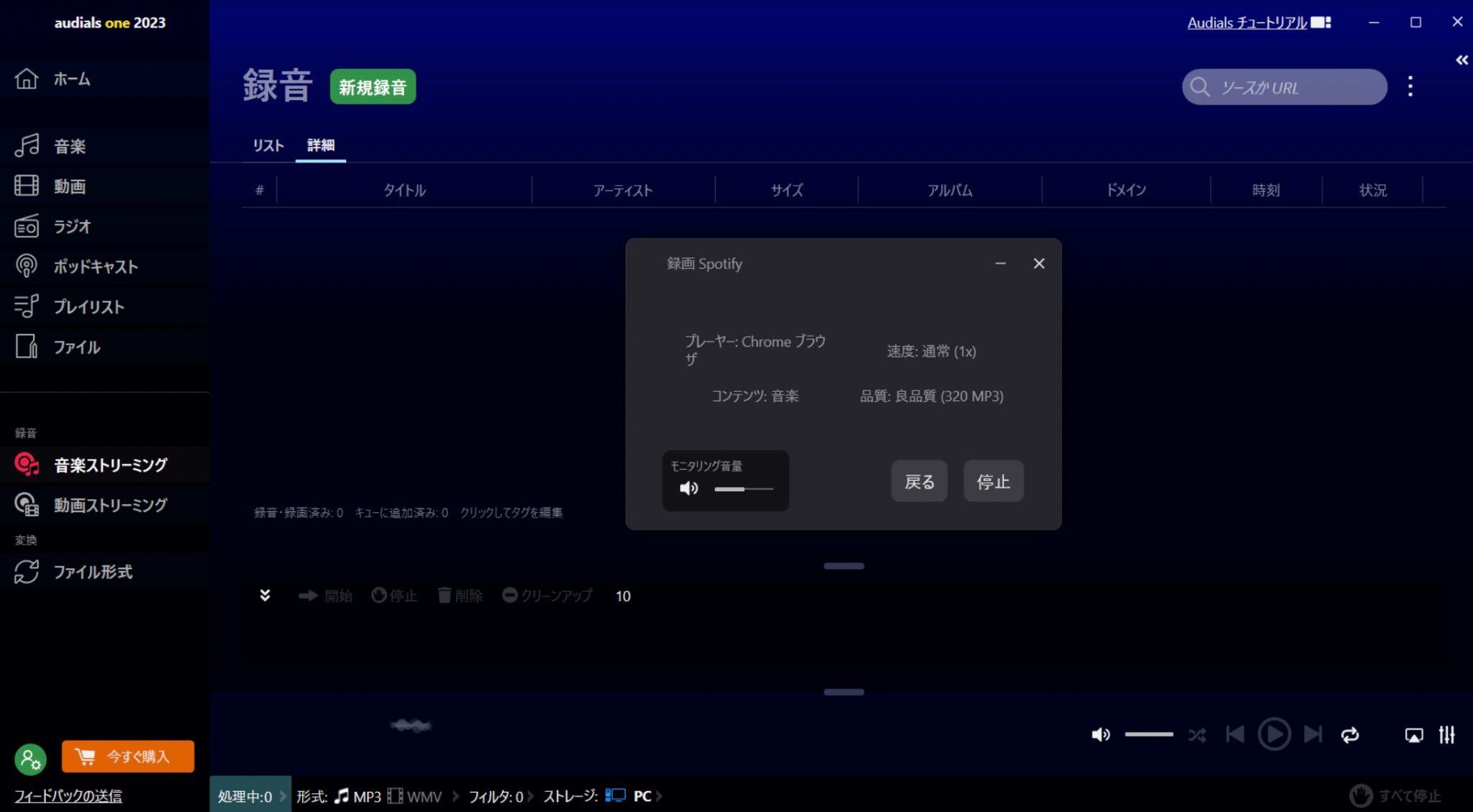The width and height of the screenshot is (1473, 812).
Task: Select 動画ストリーミング recording
Action: click(104, 505)
